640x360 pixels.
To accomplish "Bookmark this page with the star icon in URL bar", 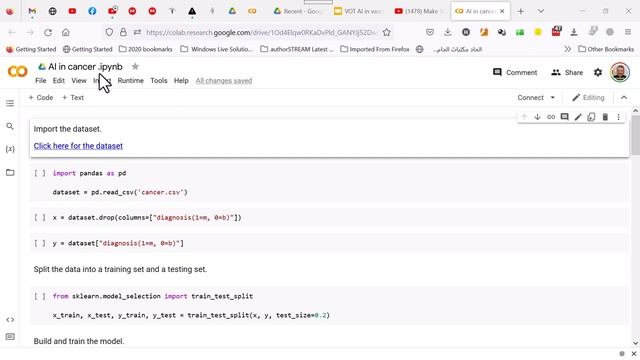I will [x=387, y=33].
